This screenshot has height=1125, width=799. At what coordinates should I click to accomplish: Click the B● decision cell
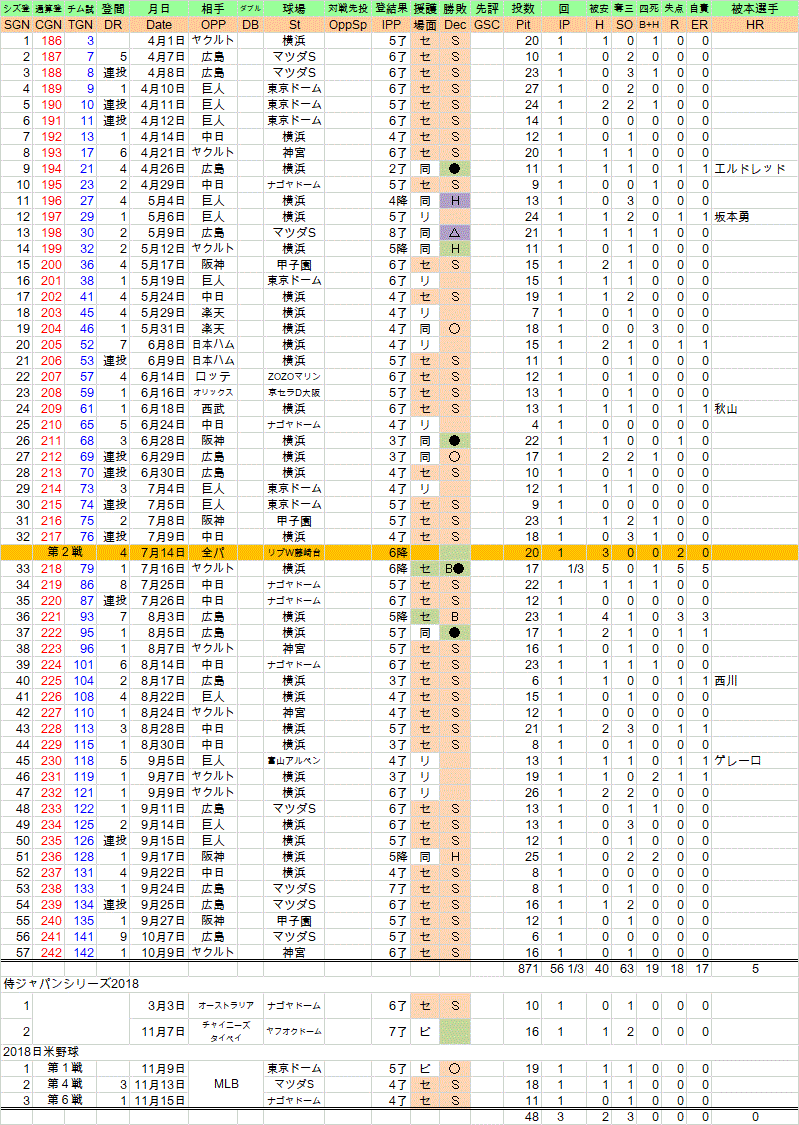tap(455, 569)
